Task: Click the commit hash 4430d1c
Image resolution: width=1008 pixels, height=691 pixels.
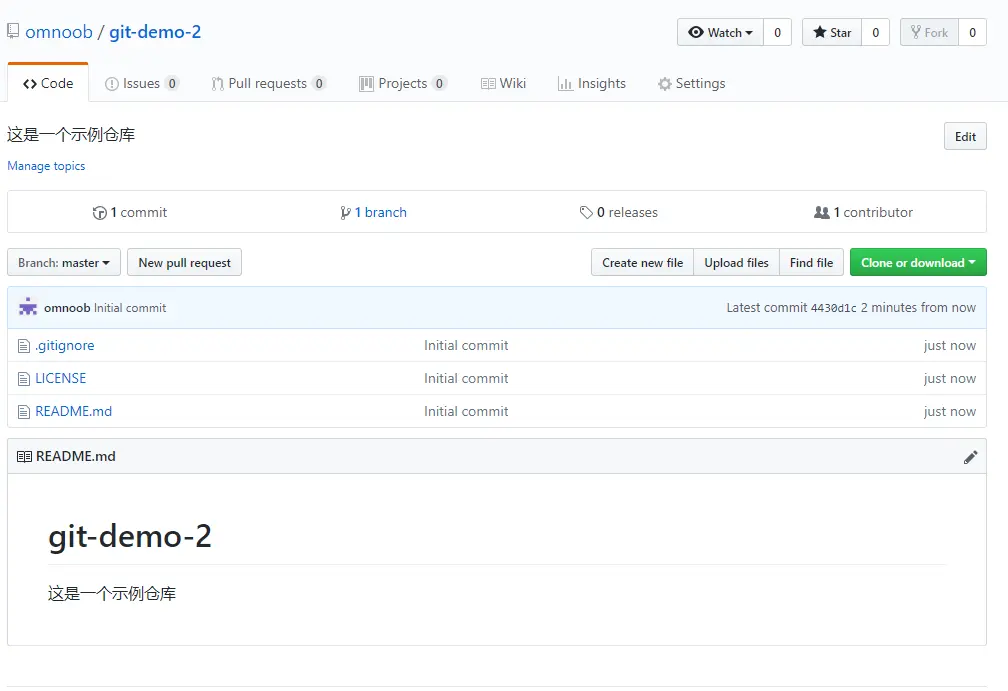Action: pos(834,308)
